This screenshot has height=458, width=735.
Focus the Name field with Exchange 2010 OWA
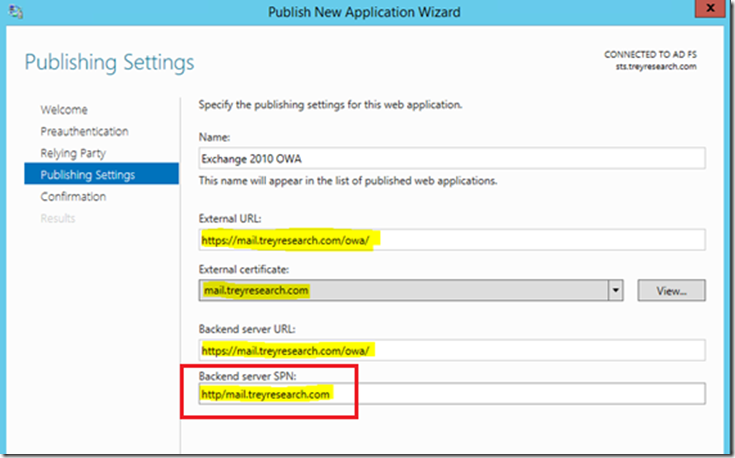[x=452, y=158]
